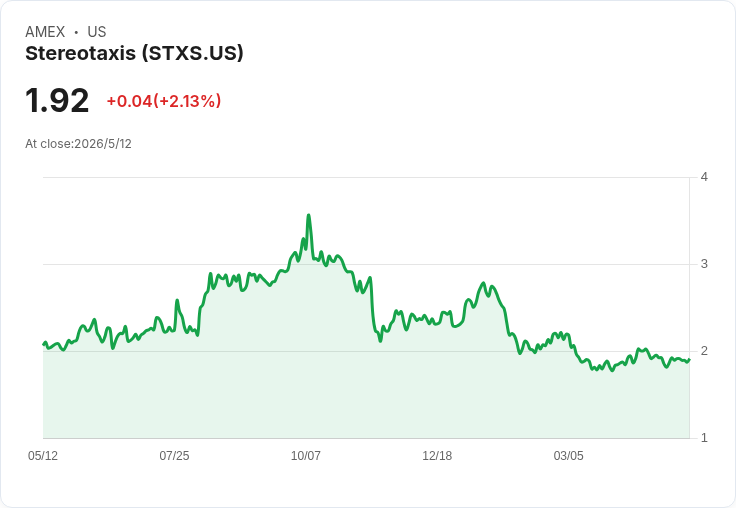
Task: Click the AMEX exchange label
Action: point(45,32)
